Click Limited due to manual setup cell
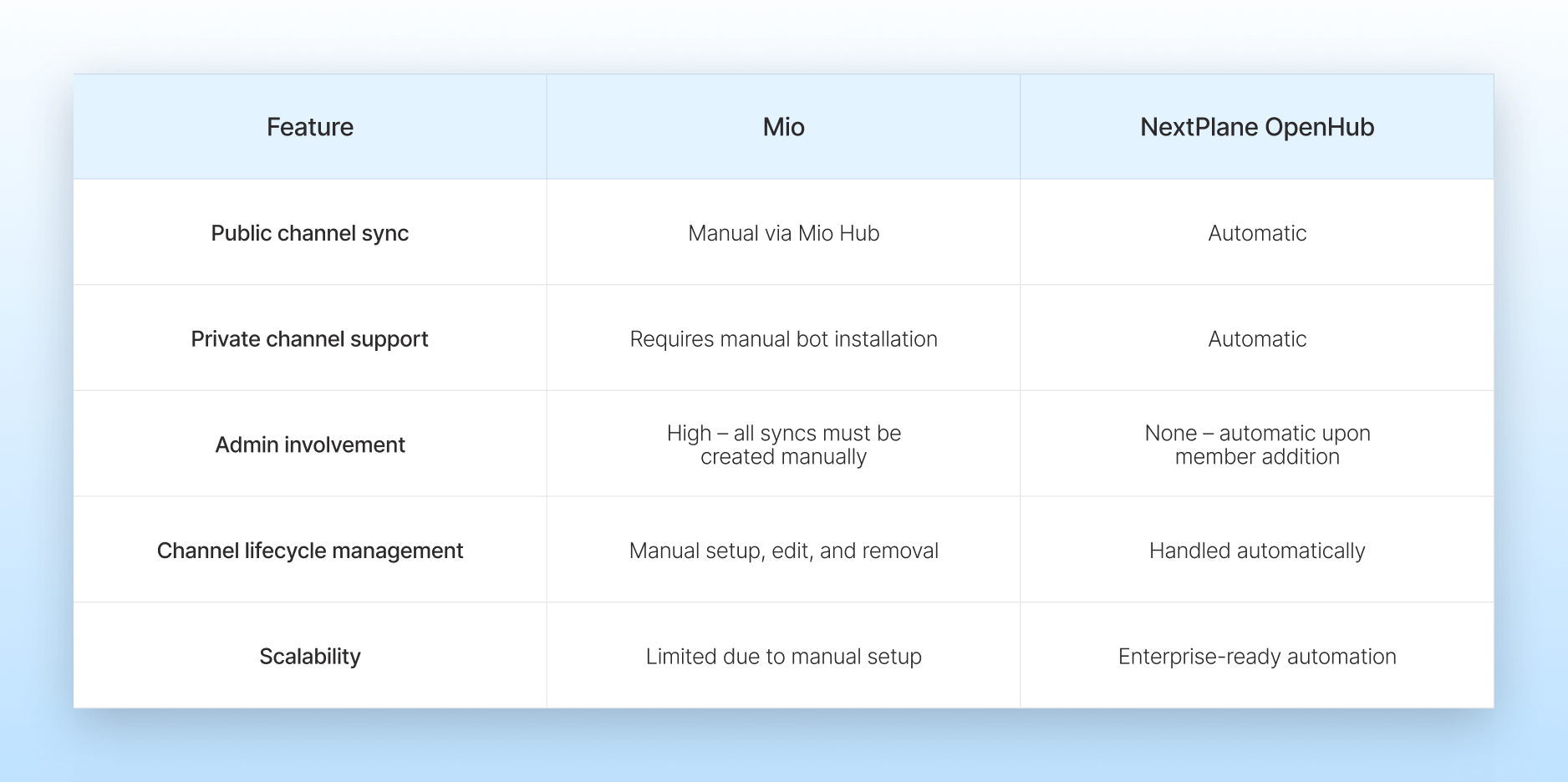 coord(783,657)
